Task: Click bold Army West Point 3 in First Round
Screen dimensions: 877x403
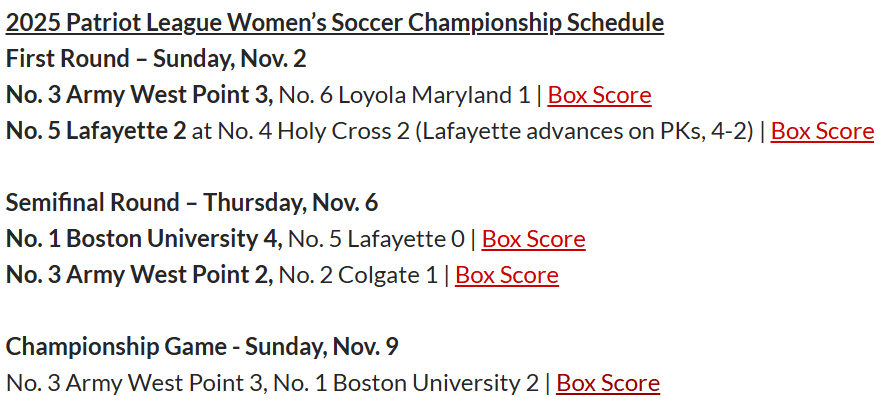Action: [139, 95]
